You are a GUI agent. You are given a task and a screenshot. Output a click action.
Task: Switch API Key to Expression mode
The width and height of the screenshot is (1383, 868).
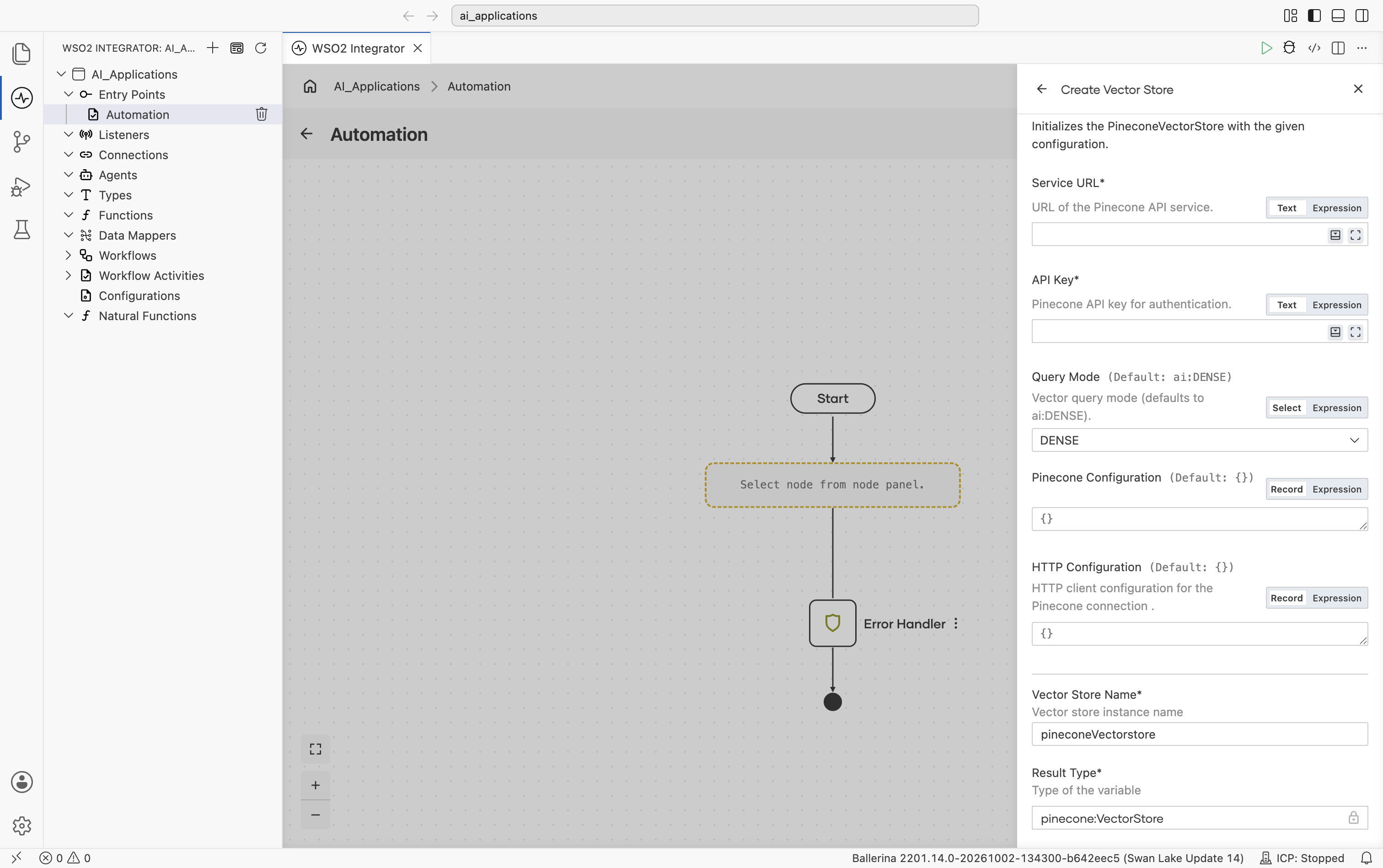click(1336, 305)
